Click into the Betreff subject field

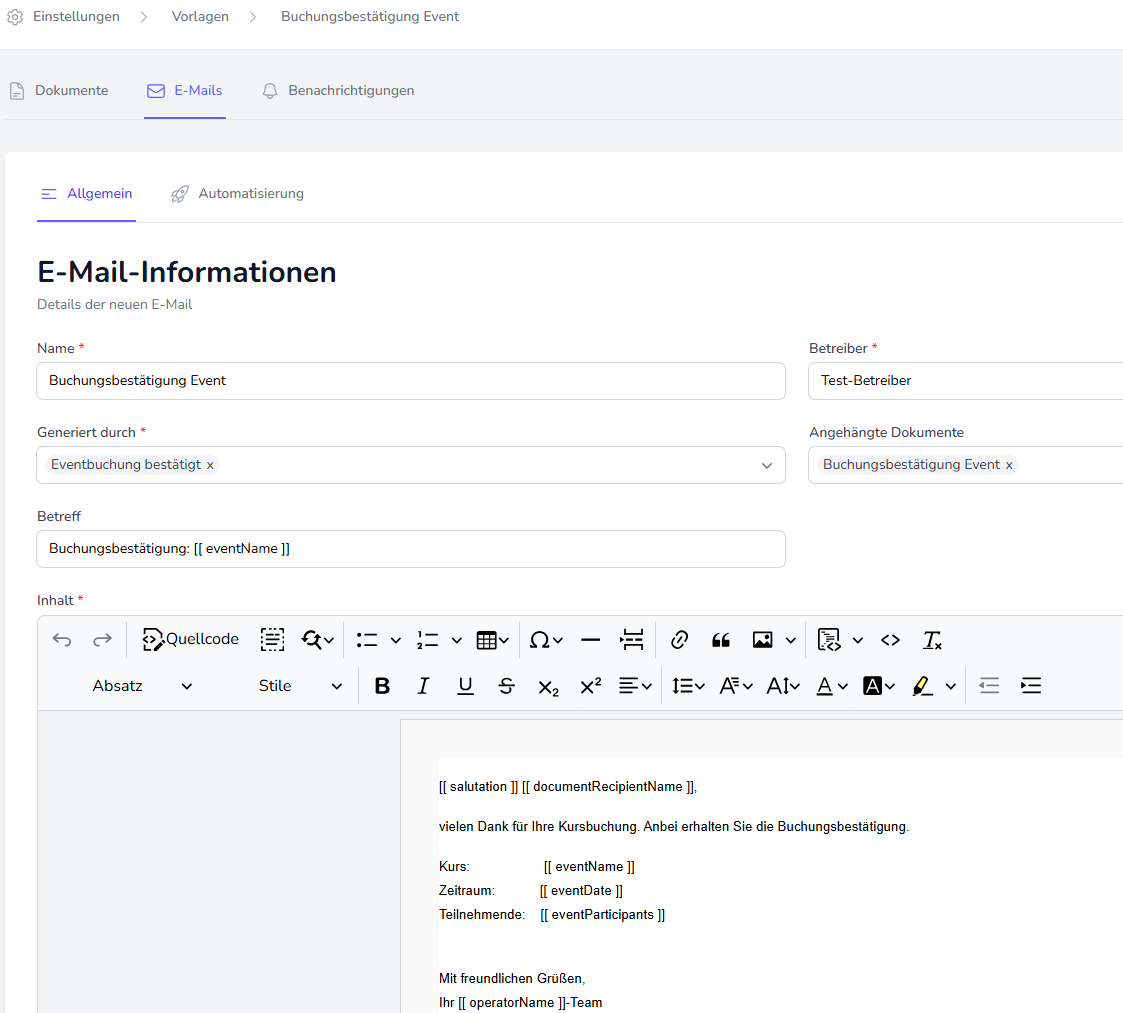coord(411,549)
